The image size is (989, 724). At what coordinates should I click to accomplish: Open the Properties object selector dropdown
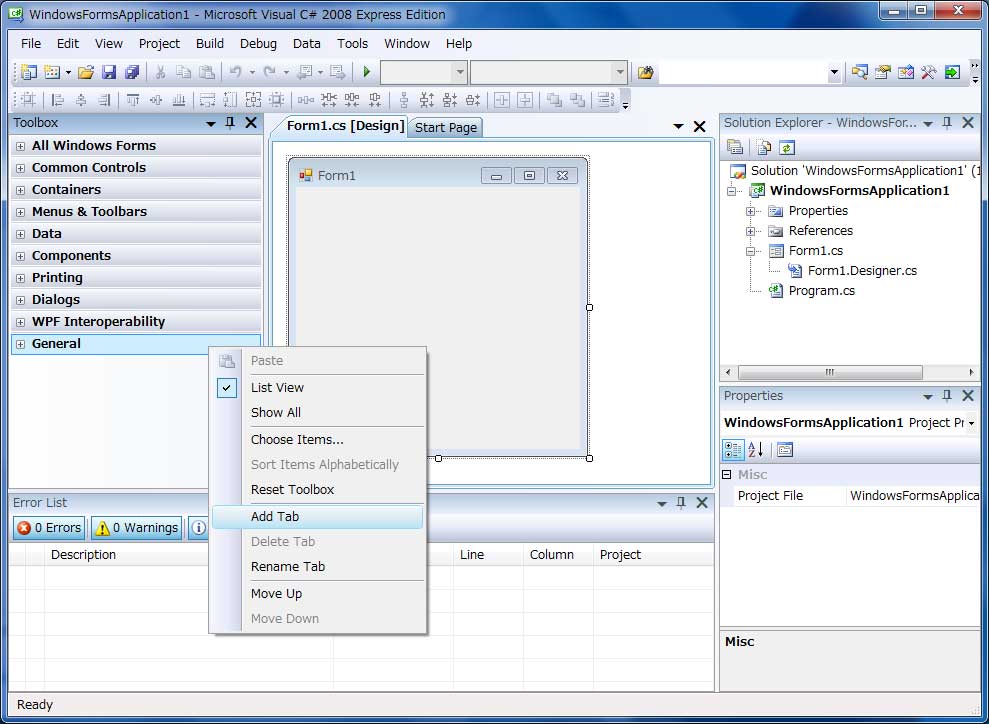[x=971, y=423]
